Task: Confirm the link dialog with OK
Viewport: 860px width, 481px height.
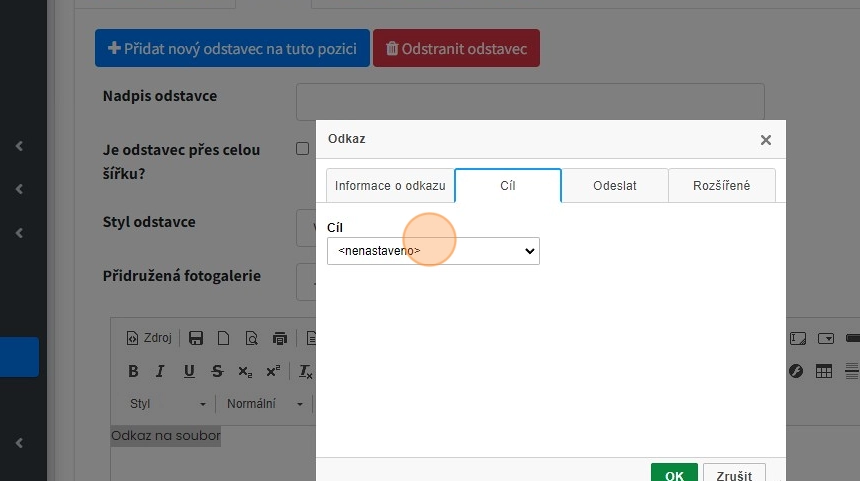Action: [x=674, y=475]
